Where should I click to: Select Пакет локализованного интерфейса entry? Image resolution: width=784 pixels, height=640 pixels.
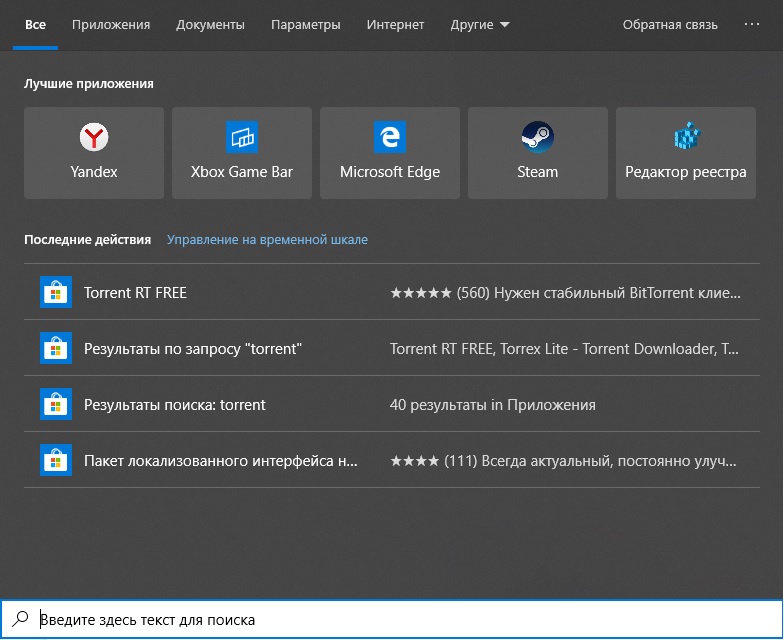(x=392, y=460)
